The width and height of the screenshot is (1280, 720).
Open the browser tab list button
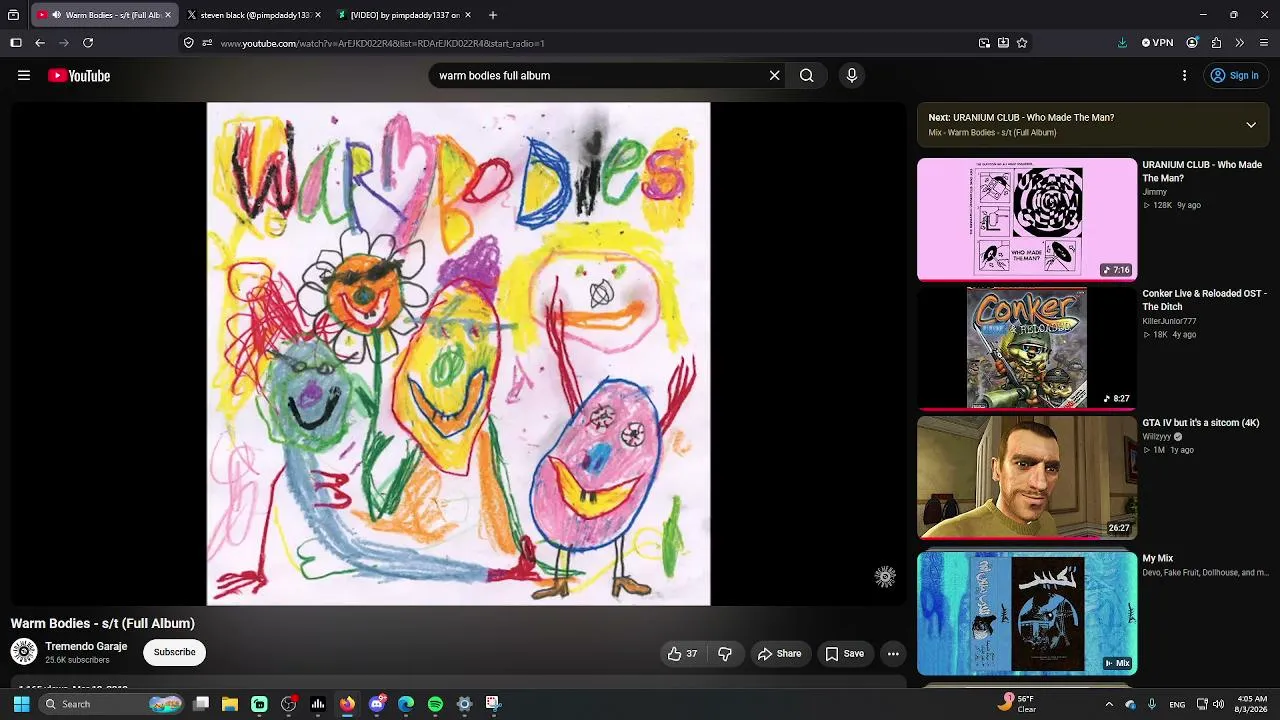(x=14, y=15)
